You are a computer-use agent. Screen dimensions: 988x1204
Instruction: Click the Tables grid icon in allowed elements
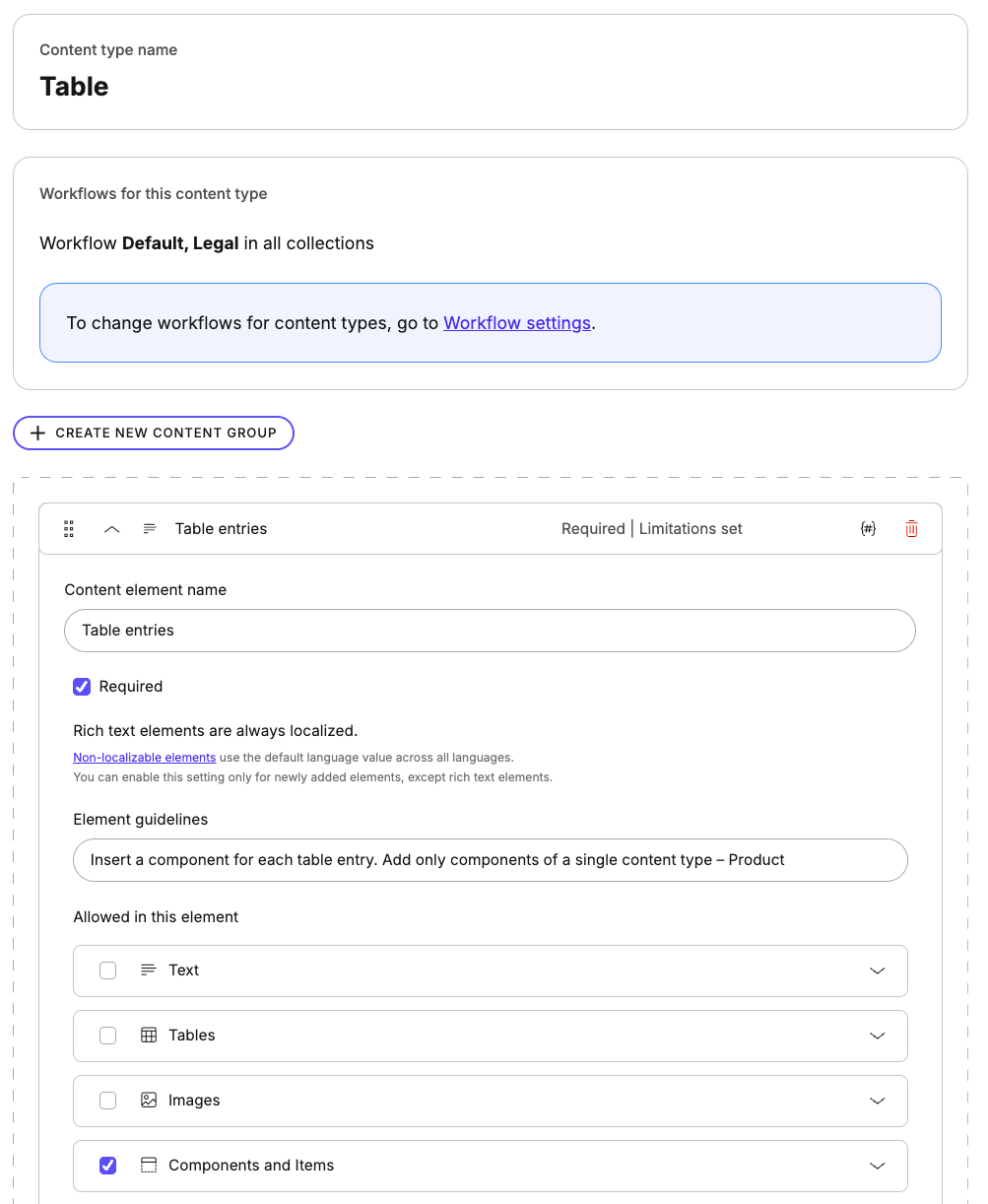(149, 1035)
